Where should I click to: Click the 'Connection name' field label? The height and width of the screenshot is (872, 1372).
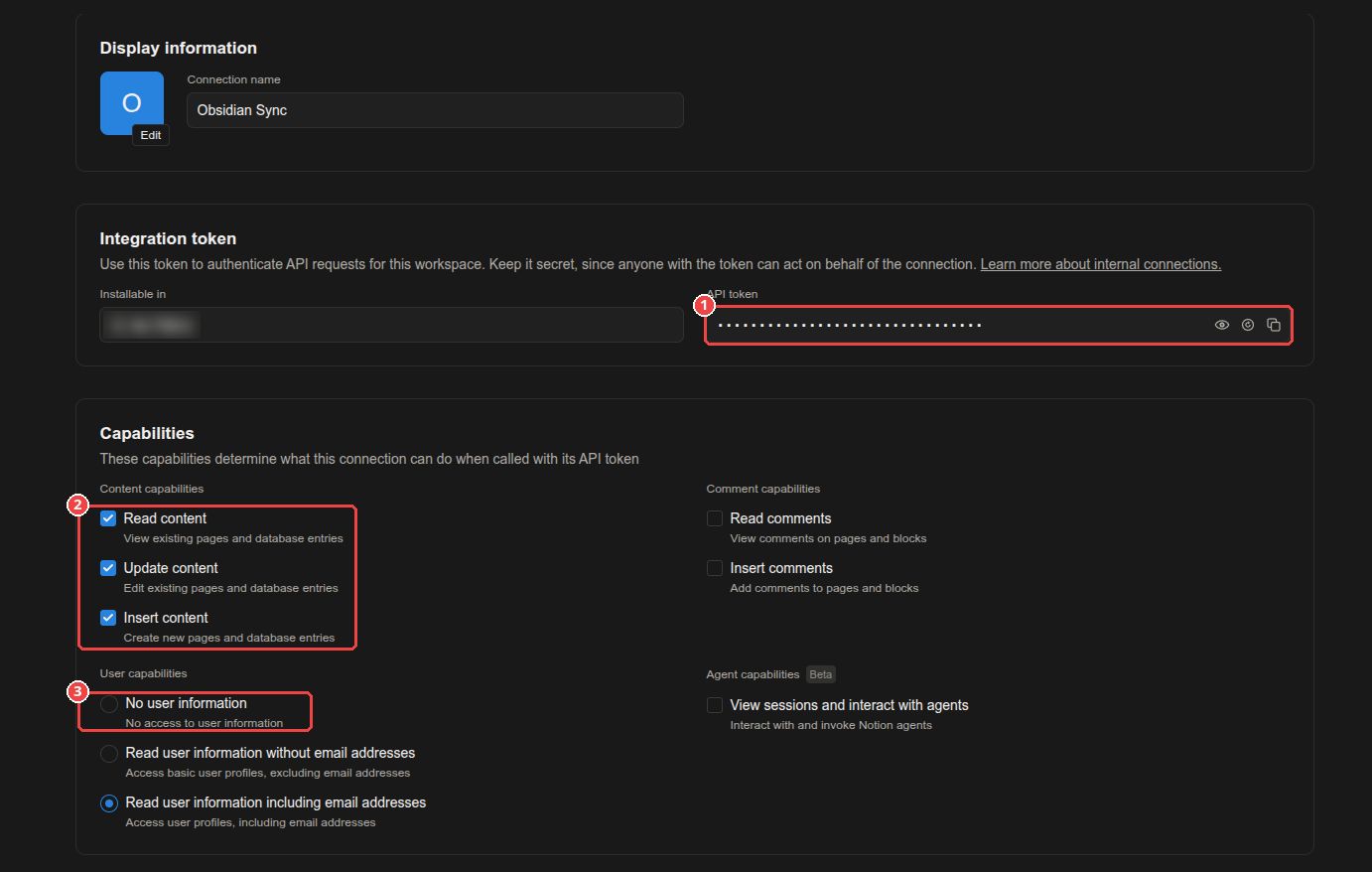tap(234, 79)
